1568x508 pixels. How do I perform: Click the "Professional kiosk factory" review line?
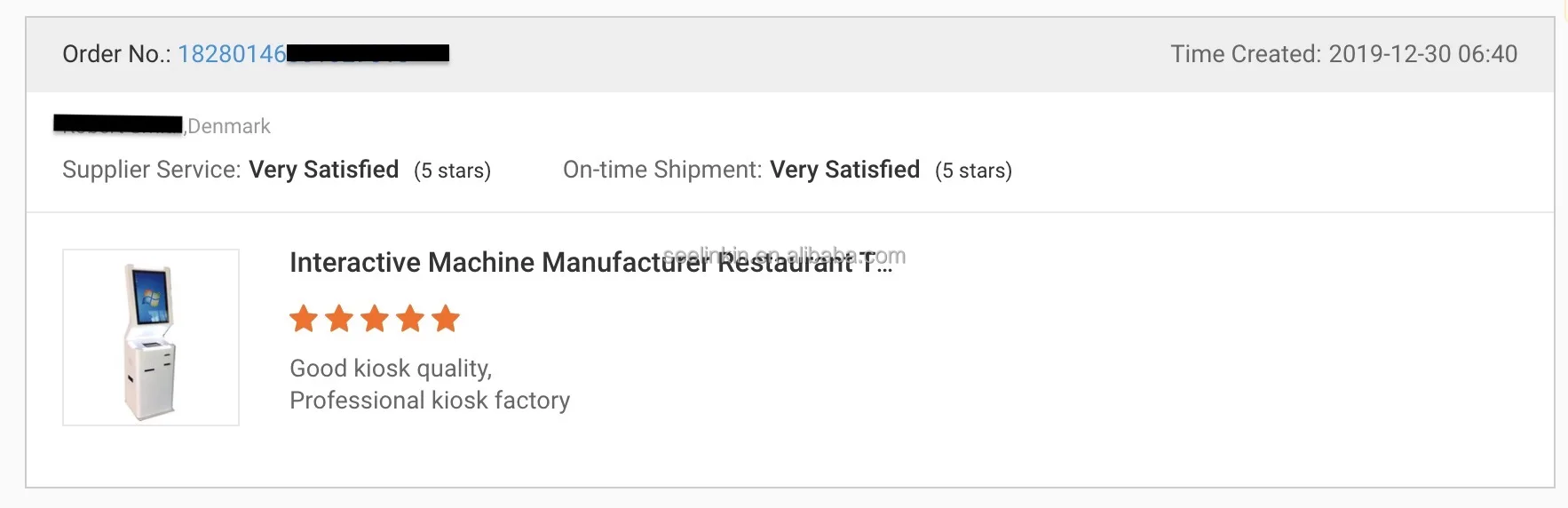coord(430,401)
